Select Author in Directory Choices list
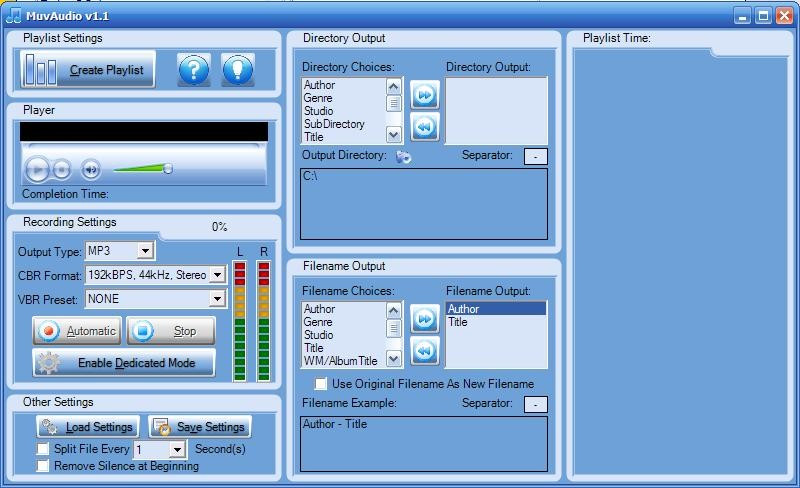The height and width of the screenshot is (488, 800). pos(319,85)
